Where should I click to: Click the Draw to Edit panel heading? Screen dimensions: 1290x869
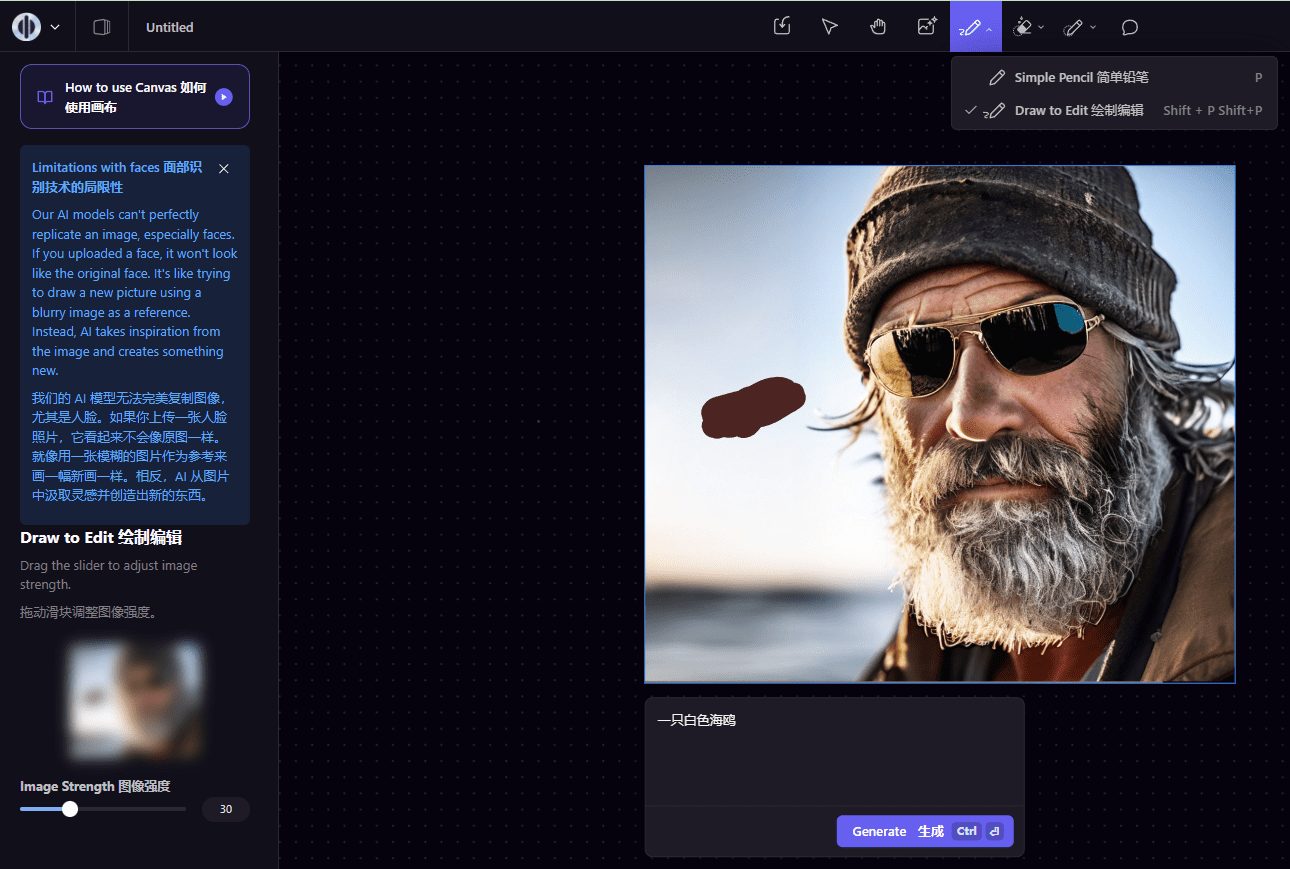click(x=101, y=538)
